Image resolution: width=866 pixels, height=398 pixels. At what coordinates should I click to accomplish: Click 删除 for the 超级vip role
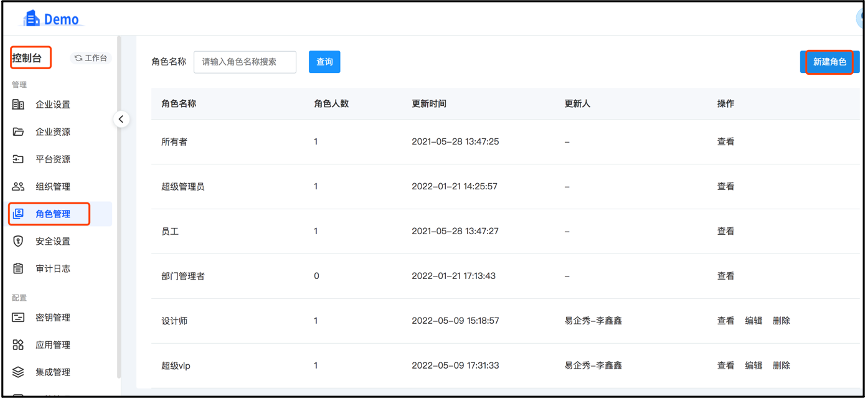[x=781, y=365]
